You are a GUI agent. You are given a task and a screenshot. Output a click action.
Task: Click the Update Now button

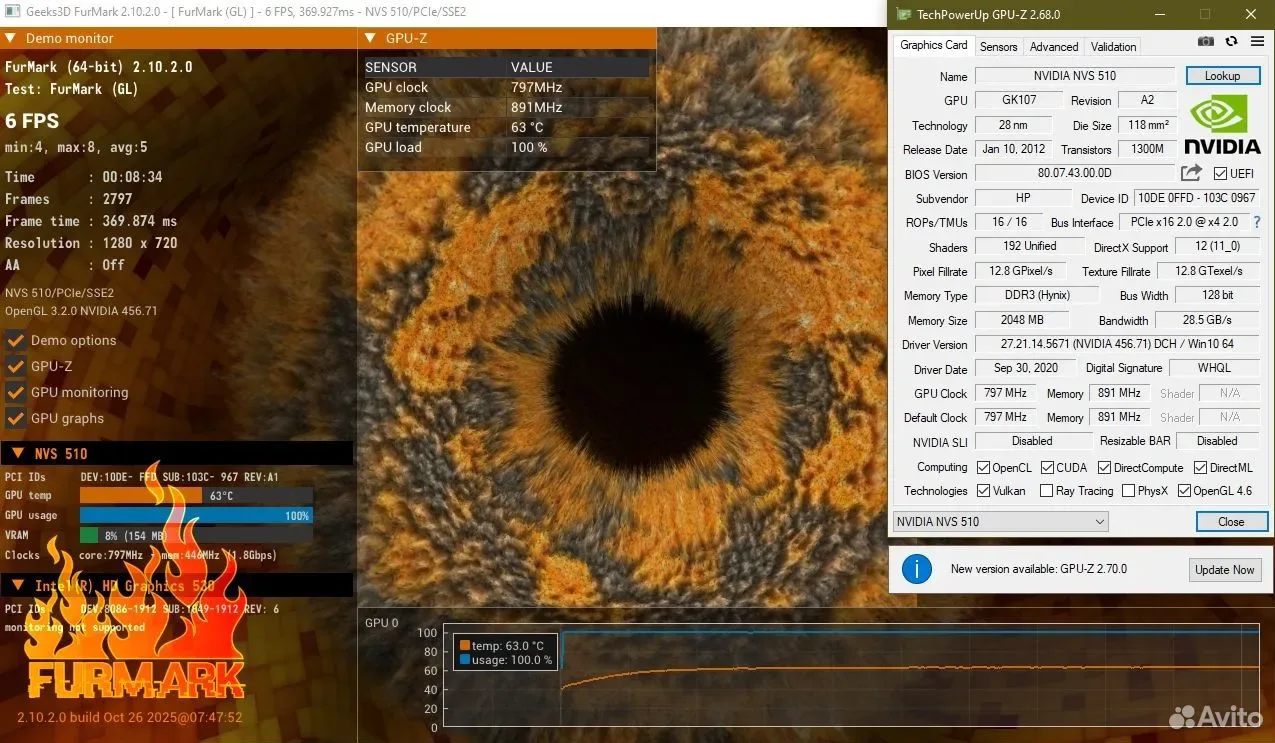(1224, 570)
